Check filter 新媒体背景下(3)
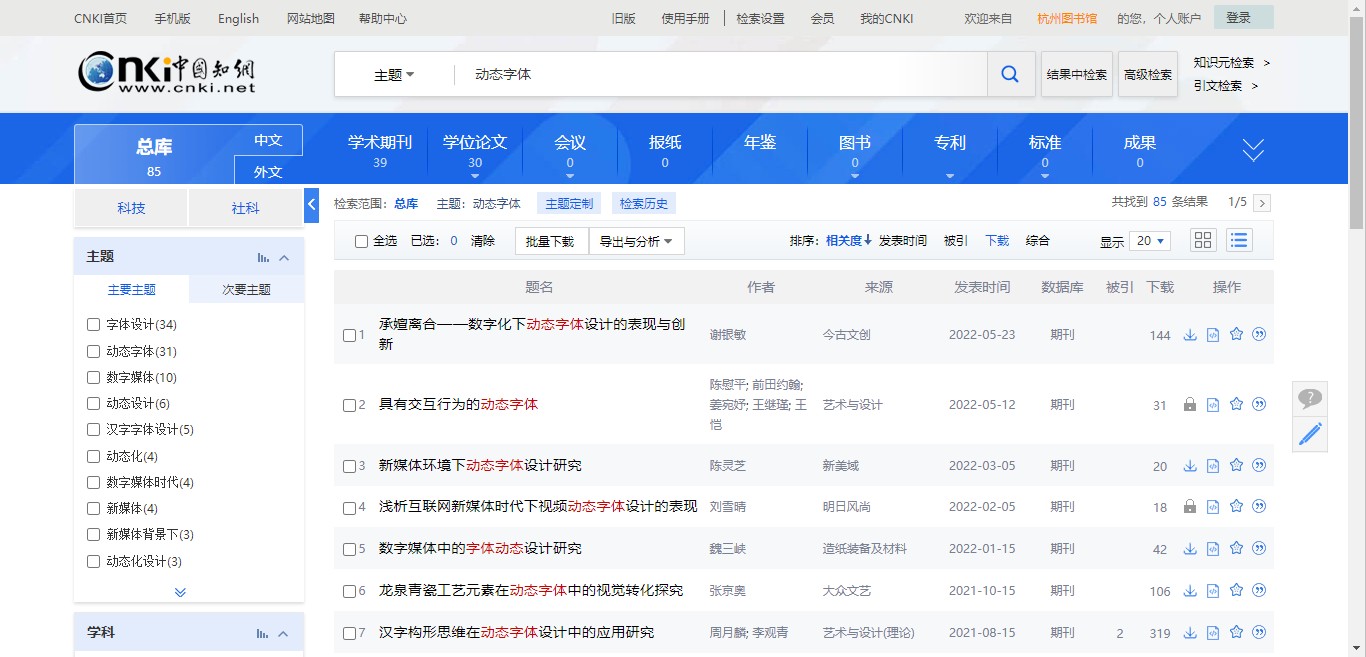Viewport: 1366px width, 657px height. [x=93, y=535]
